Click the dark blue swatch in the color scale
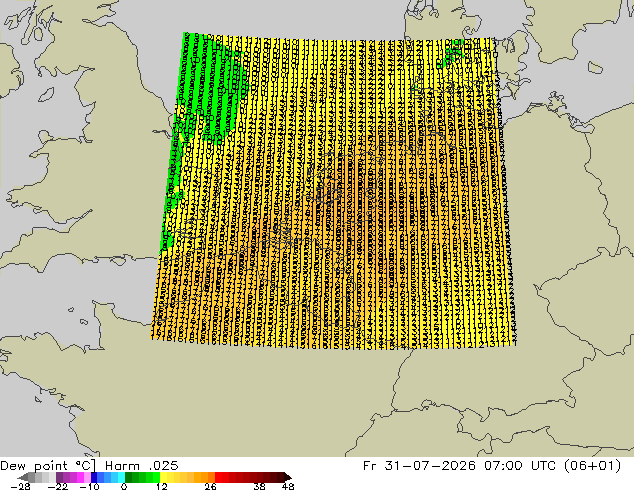Viewport: 634px width, 490px height. pos(94,477)
